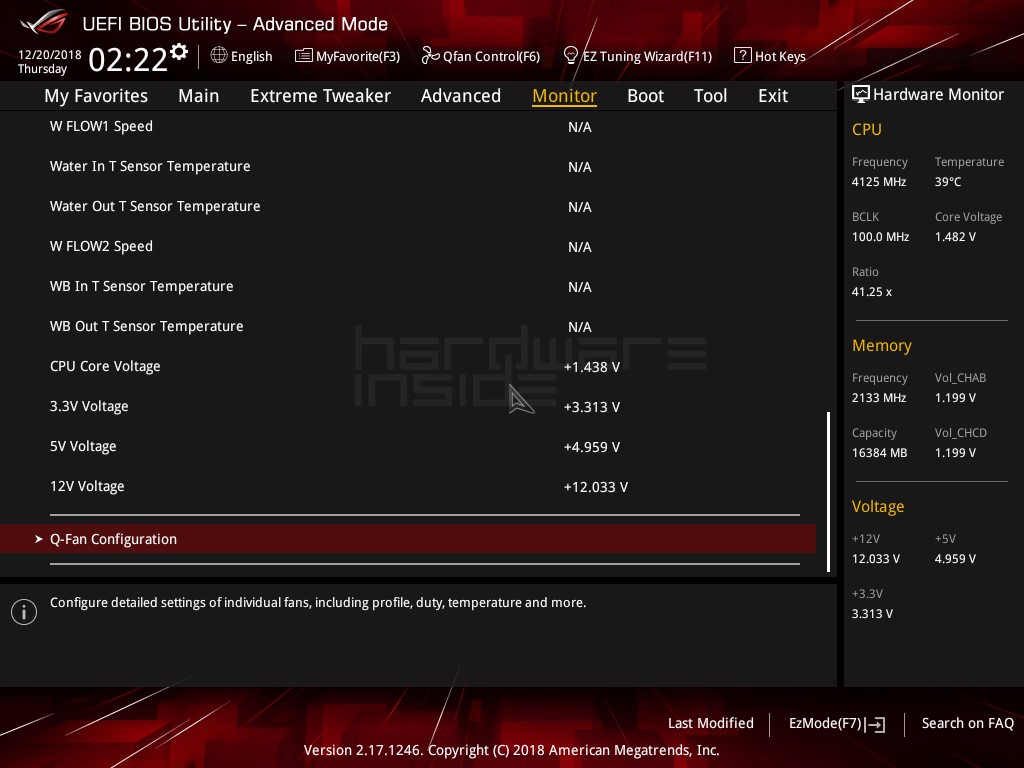Select the 12V Voltage row

(x=408, y=487)
